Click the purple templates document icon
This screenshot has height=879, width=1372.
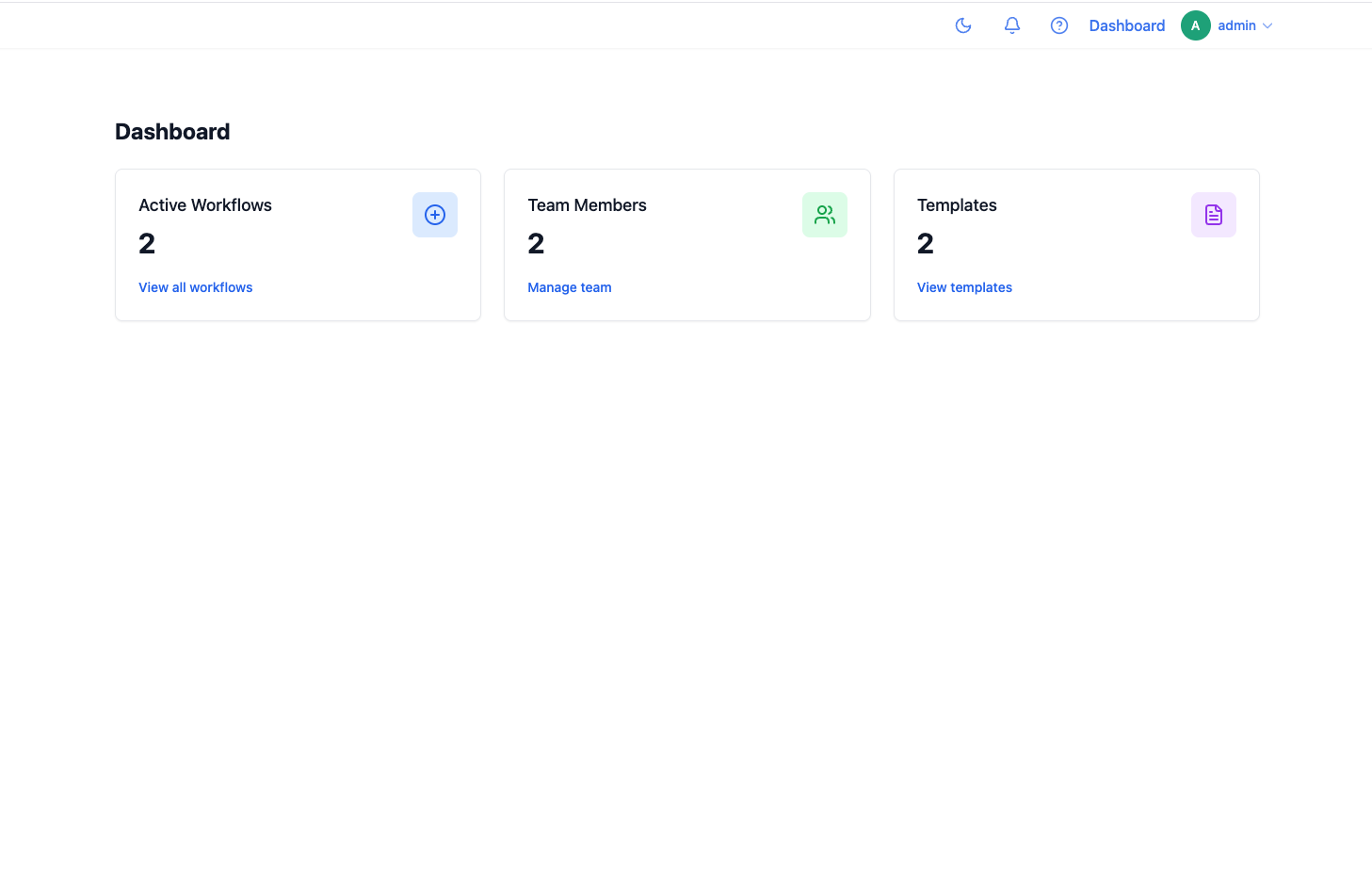[x=1213, y=215]
